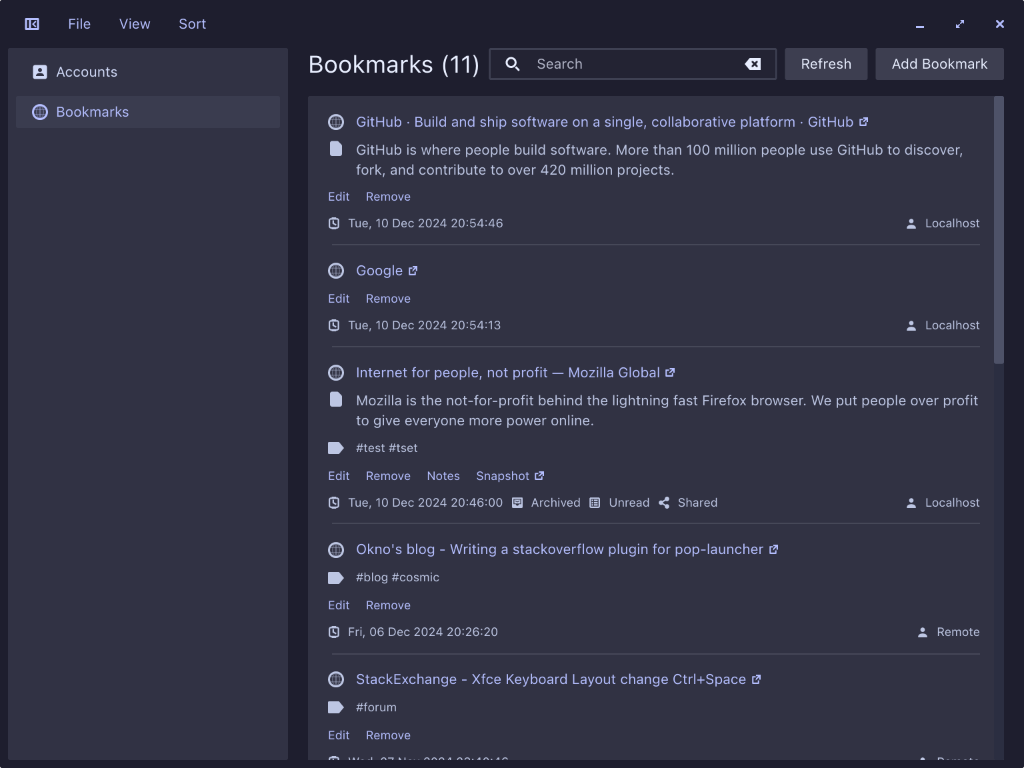Click the Localhost user icon on GitHub row
Screen dimensions: 1024x768
[x=911, y=224]
